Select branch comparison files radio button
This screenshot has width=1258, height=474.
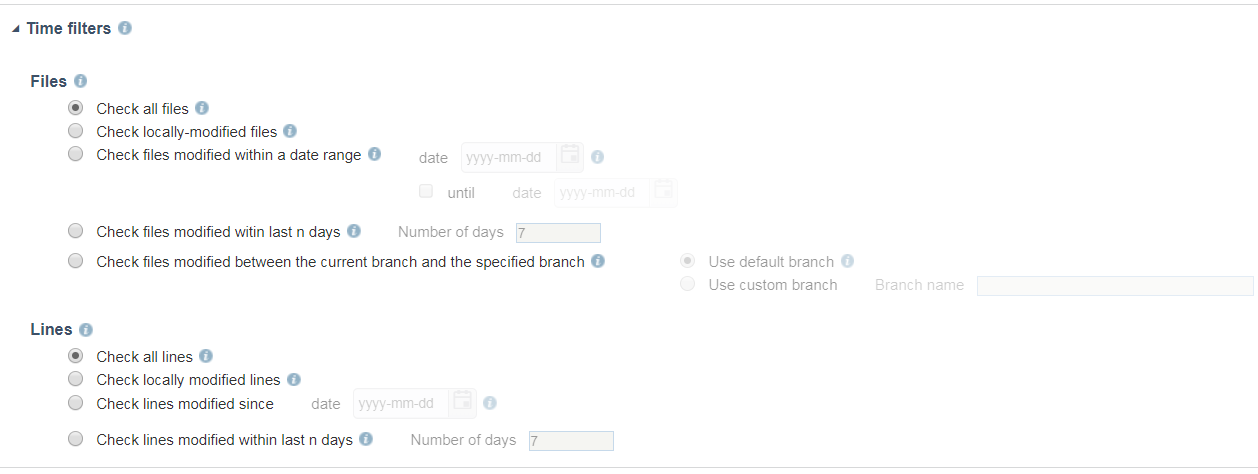coord(75,261)
